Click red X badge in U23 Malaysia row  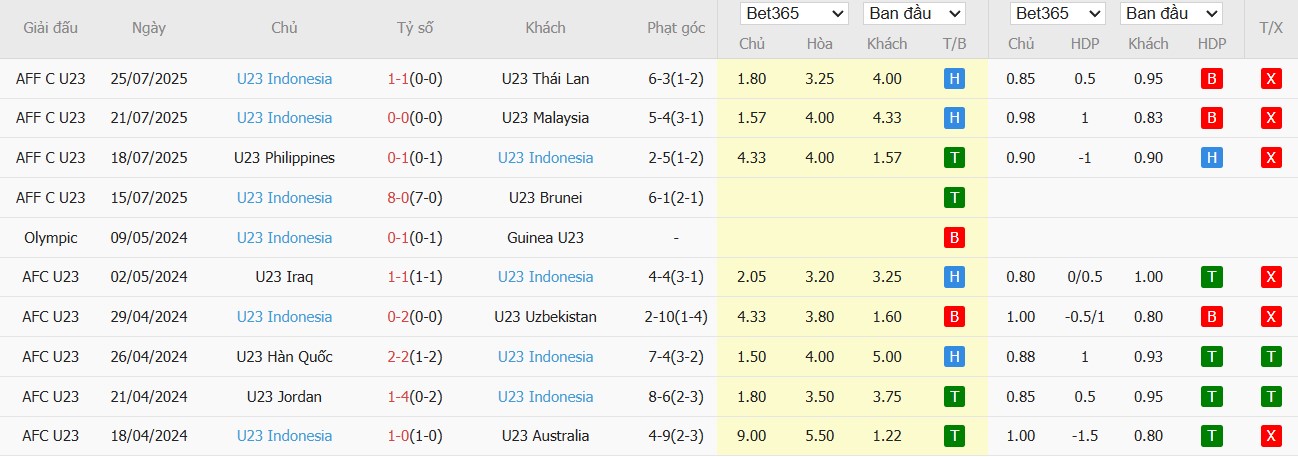[x=1271, y=118]
